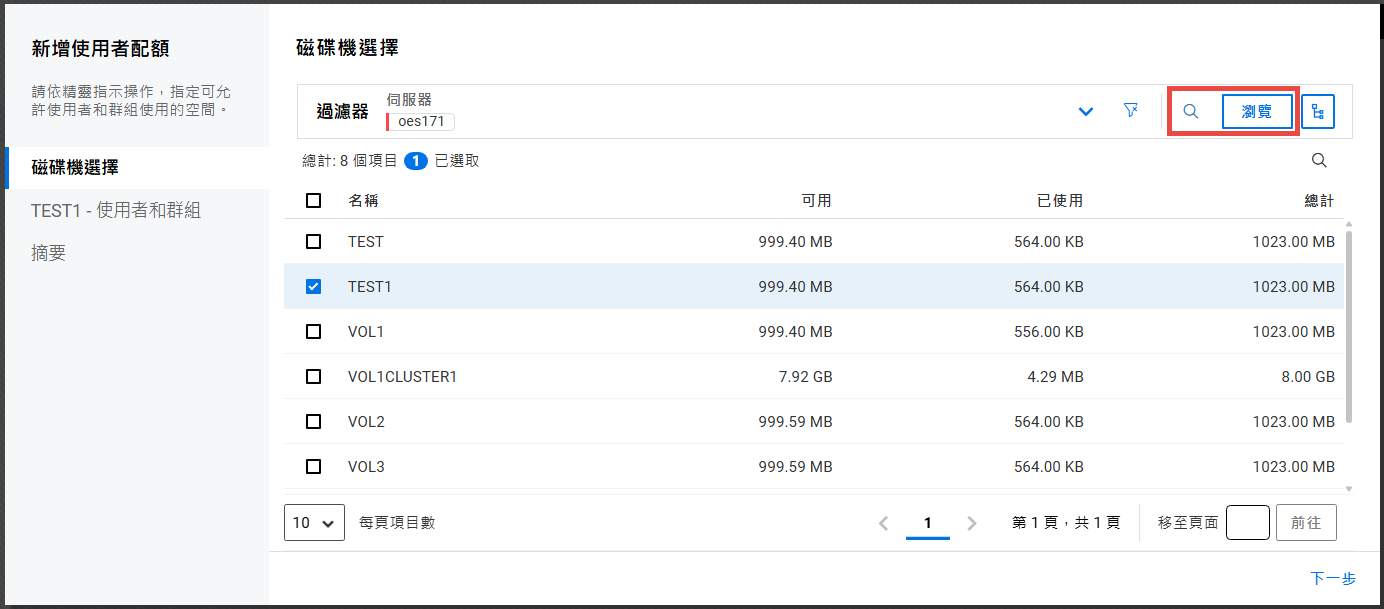Go to next page arrow
Viewport: 1384px width, 609px height.
coord(972,523)
